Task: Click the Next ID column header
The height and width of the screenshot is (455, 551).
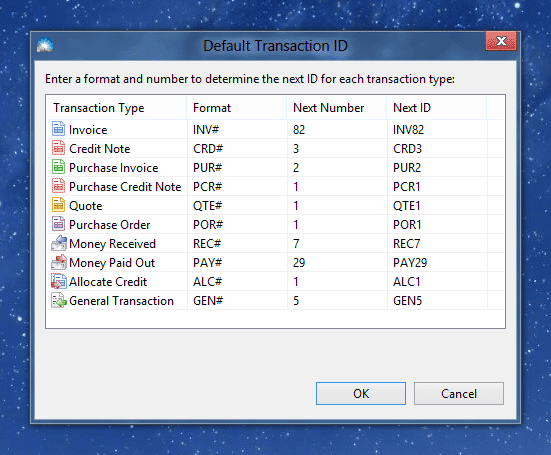Action: pyautogui.click(x=436, y=108)
